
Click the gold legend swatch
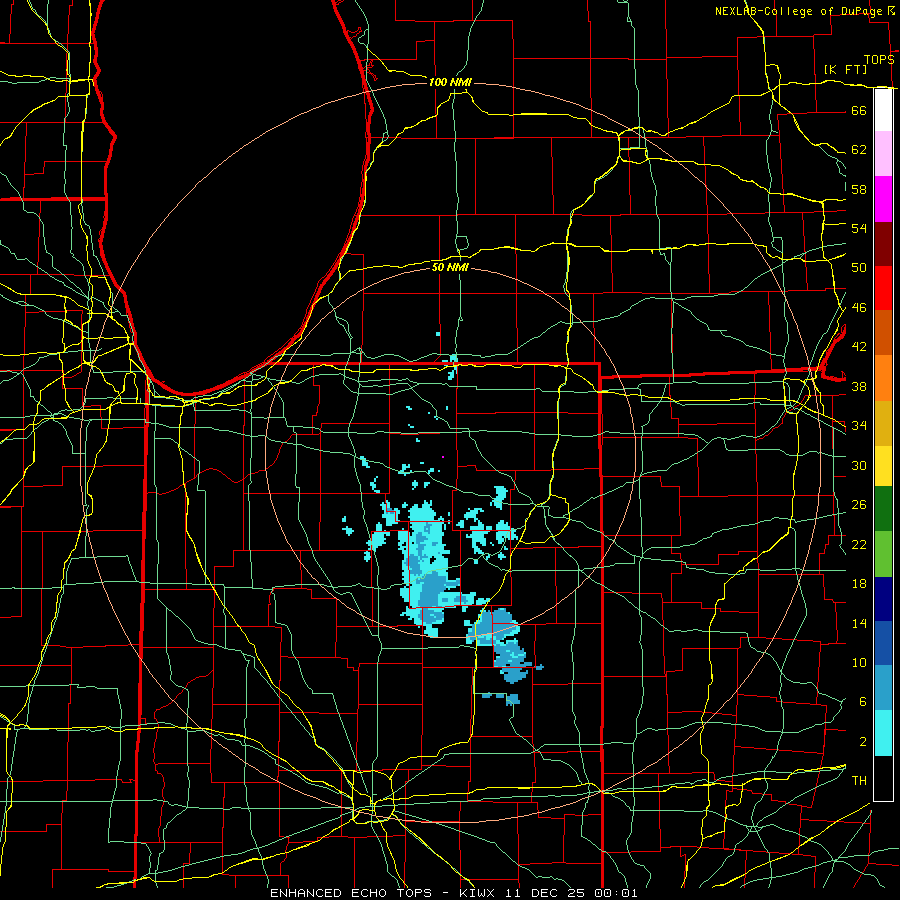point(883,423)
